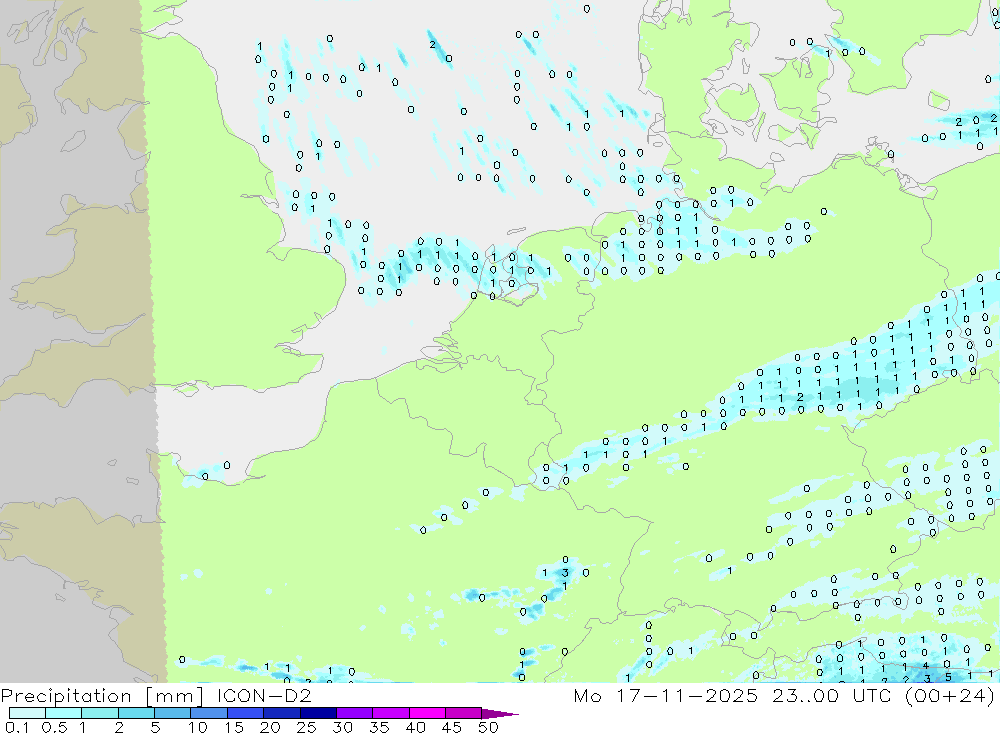1000x733 pixels.
Task: Select the "35" legend scale label
Action: [x=379, y=727]
